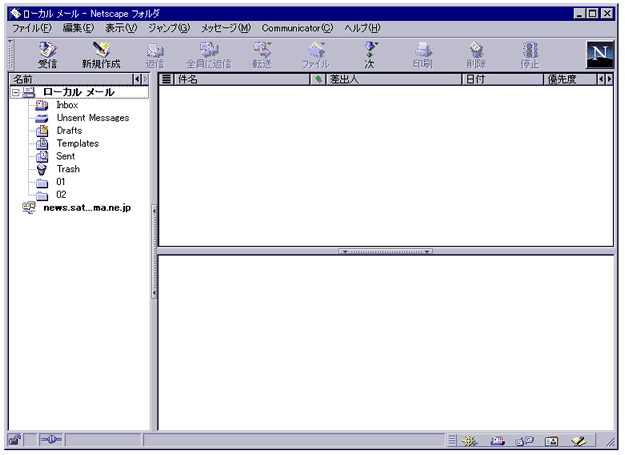Click the Netscape N logo

tap(600, 54)
